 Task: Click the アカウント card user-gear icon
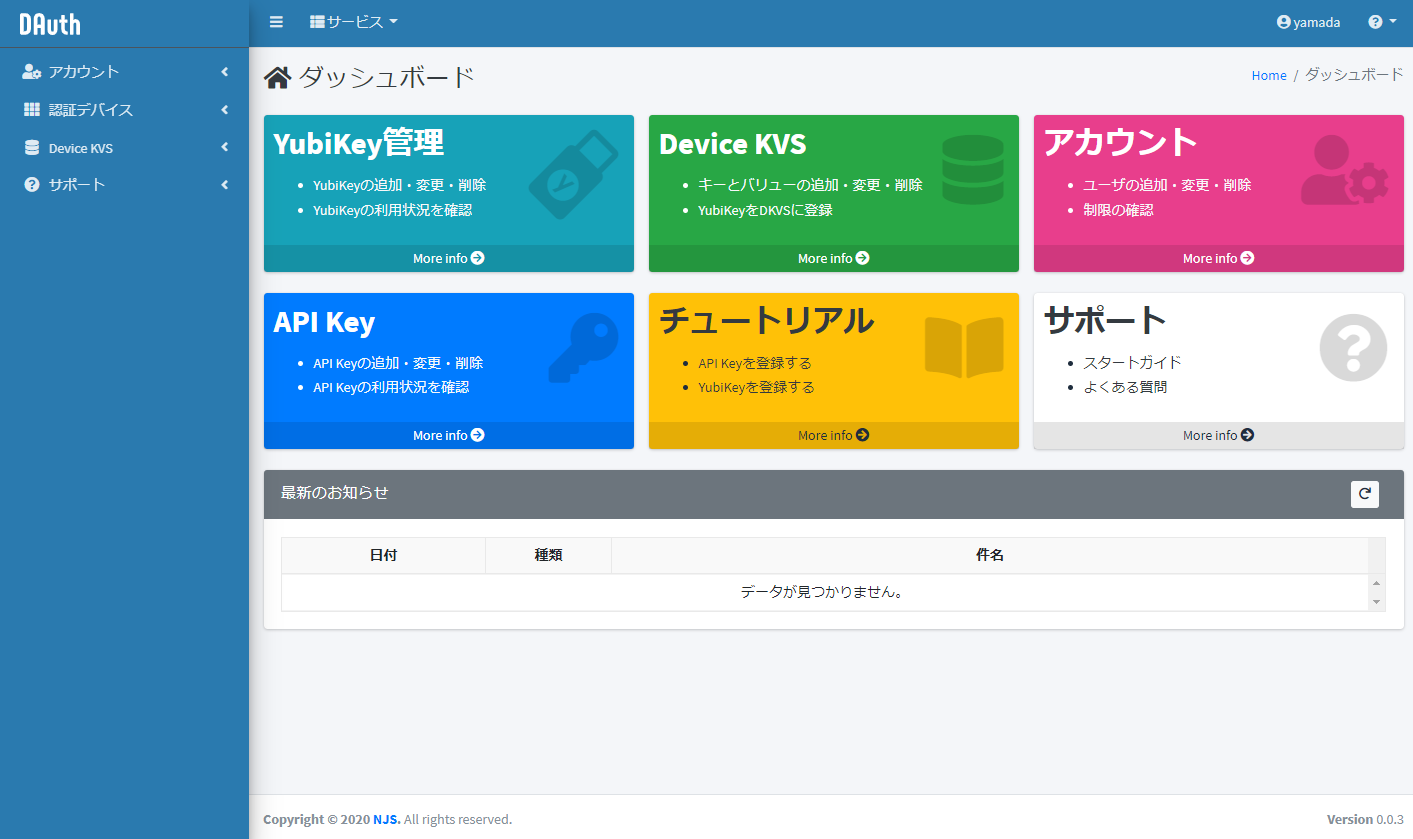pyautogui.click(x=1345, y=170)
